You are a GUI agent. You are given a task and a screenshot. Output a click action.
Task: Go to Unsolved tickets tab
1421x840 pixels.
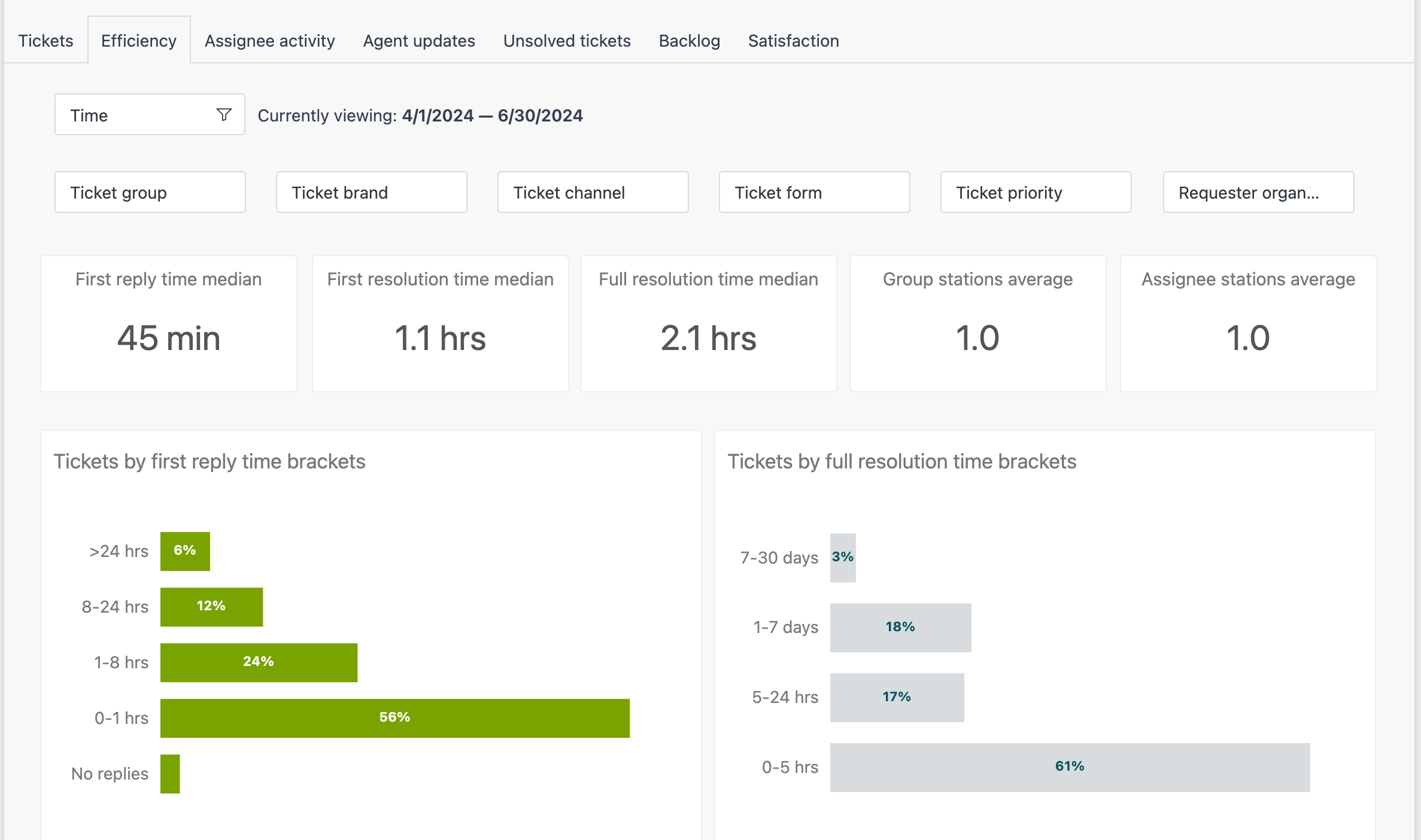[566, 41]
